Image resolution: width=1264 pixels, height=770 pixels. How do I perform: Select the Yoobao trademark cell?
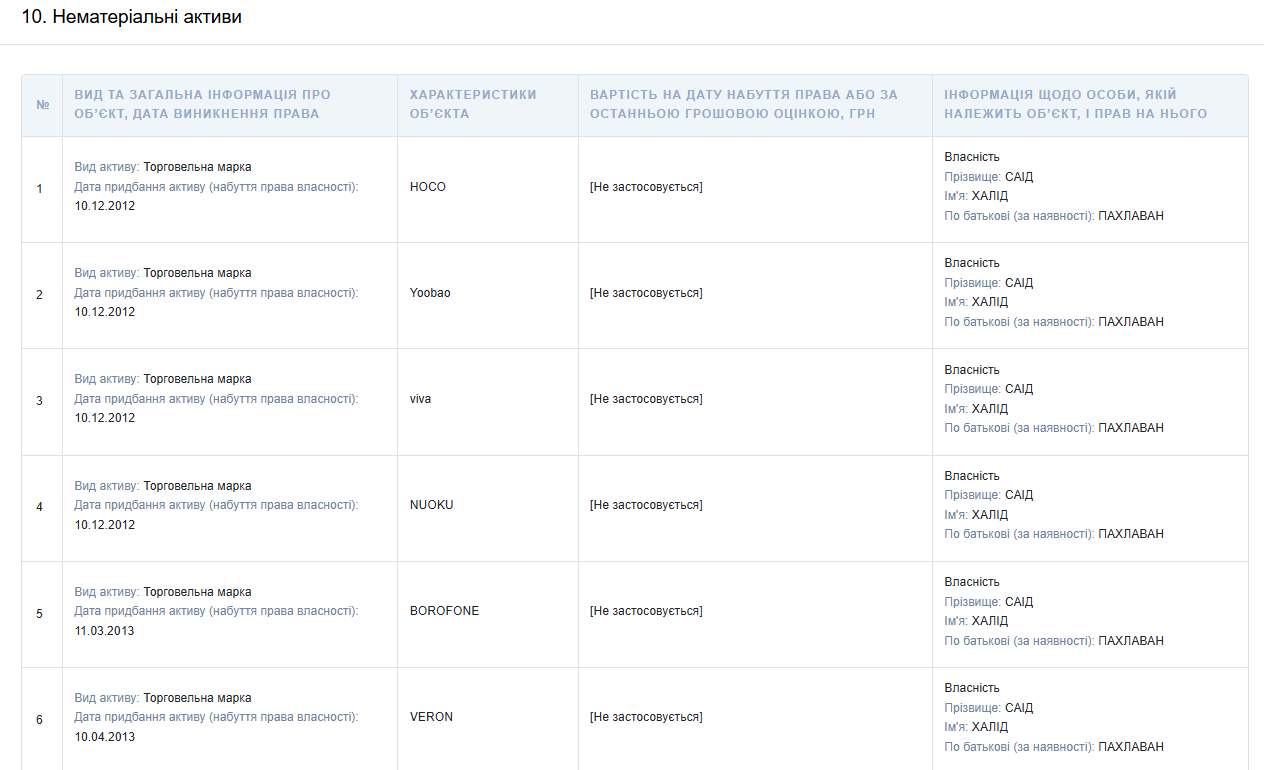pyautogui.click(x=430, y=293)
